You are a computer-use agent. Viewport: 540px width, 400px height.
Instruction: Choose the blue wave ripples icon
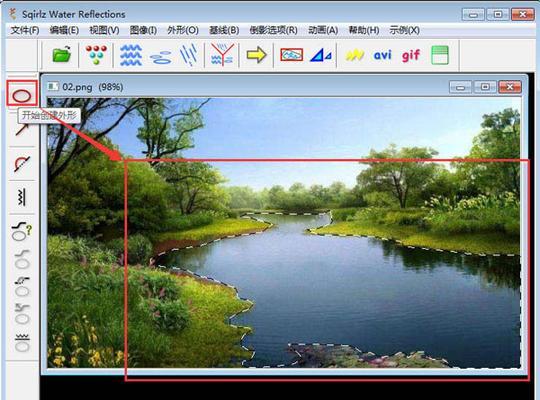point(131,55)
